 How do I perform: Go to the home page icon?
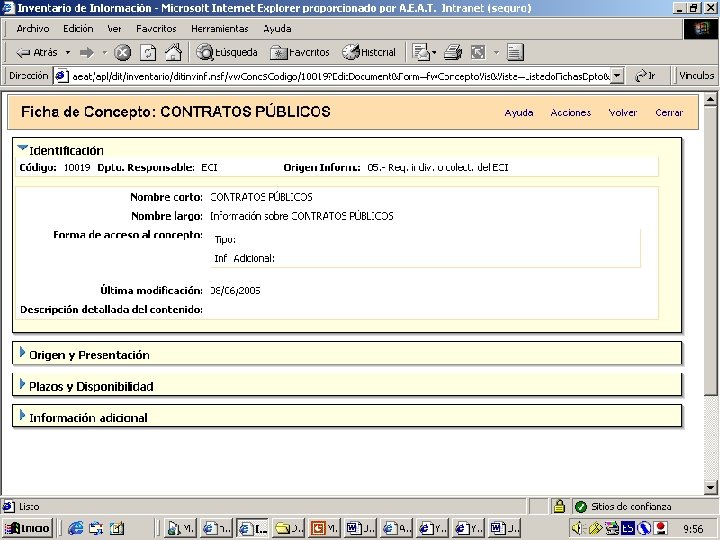(173, 52)
